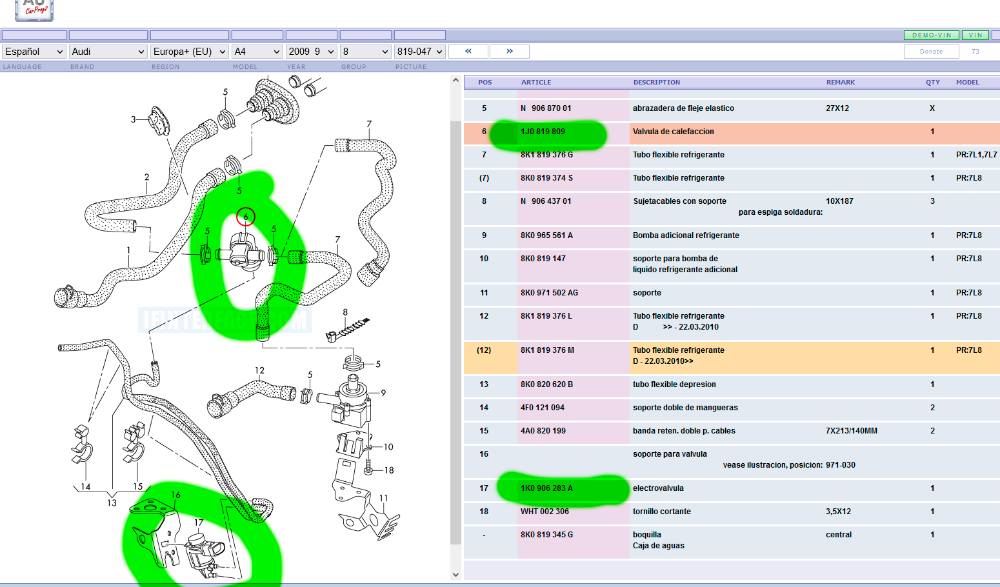The height and width of the screenshot is (587, 1000).
Task: Click the ARTICLE column header
Action: [536, 82]
